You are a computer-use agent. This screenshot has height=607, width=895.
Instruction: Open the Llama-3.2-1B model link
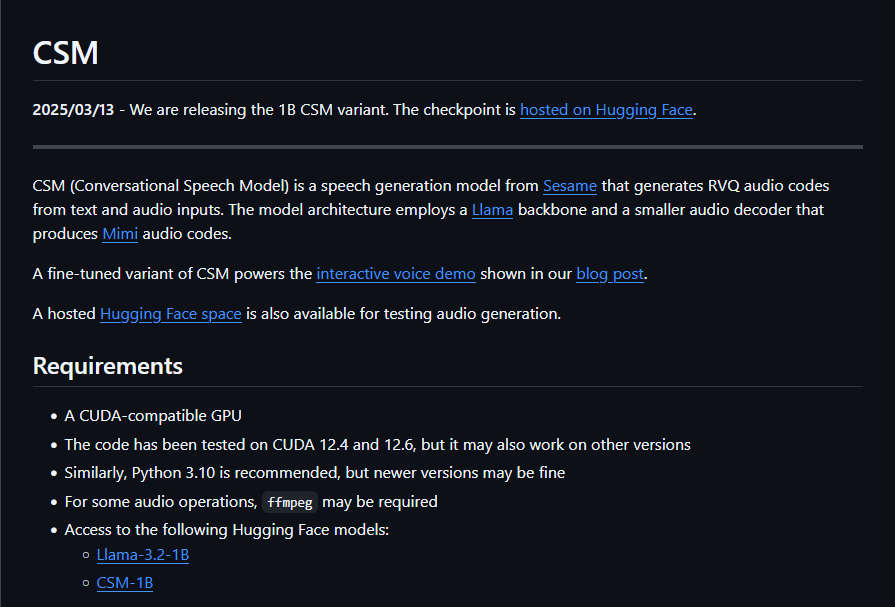[143, 554]
